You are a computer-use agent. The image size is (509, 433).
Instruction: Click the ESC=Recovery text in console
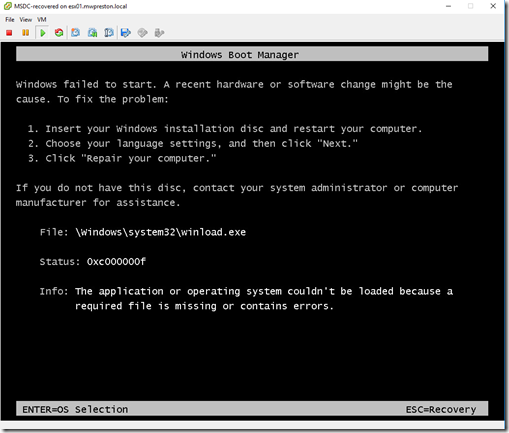441,409
